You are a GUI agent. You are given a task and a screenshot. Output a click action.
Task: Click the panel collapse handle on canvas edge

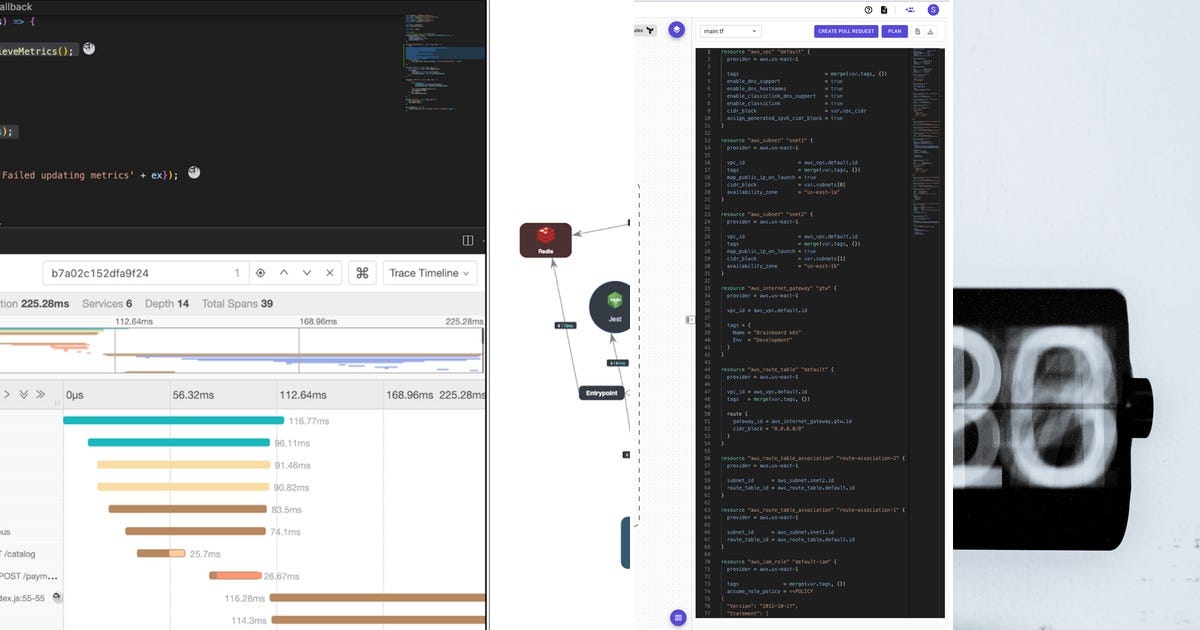click(689, 320)
